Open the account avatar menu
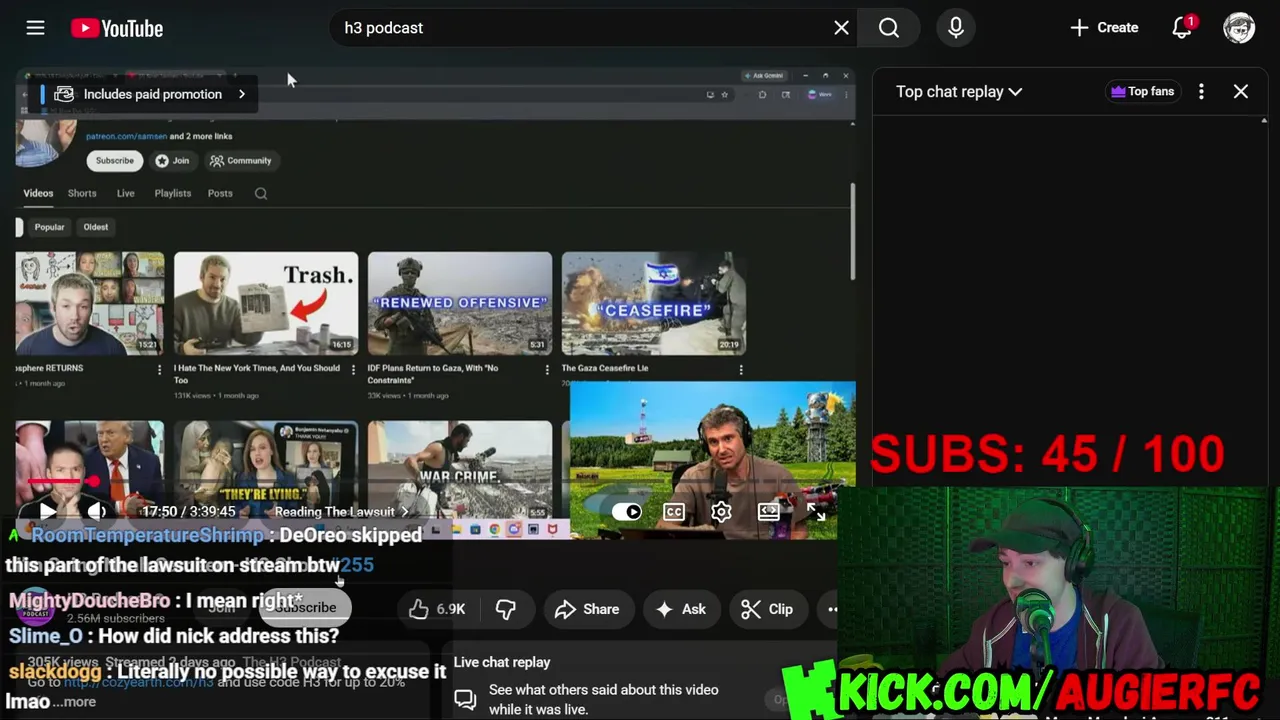The image size is (1280, 720). pos(1239,28)
